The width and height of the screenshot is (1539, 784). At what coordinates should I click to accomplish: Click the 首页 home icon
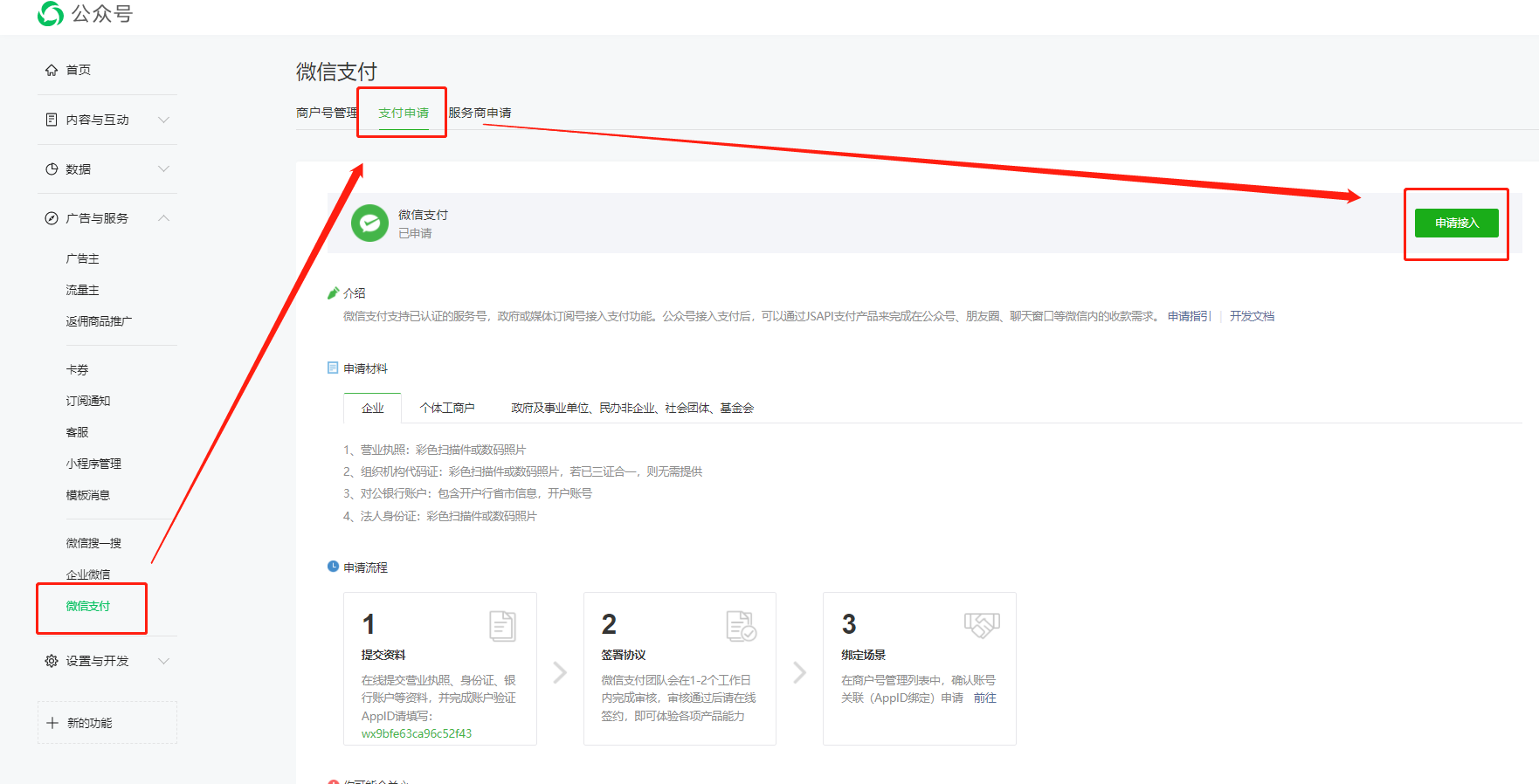[52, 70]
